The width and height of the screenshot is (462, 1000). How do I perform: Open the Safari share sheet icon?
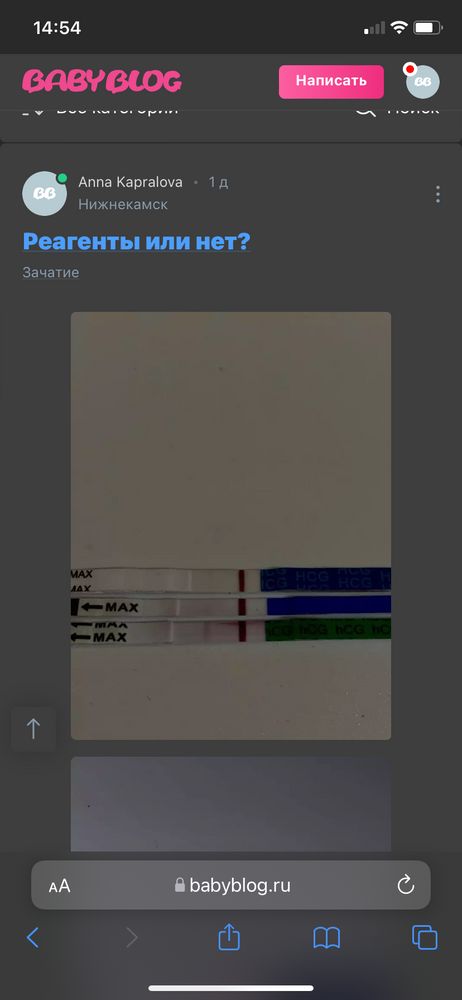click(x=229, y=937)
